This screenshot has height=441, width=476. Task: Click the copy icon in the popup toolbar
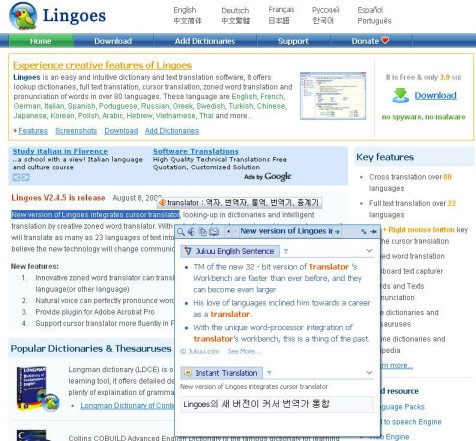[202, 232]
